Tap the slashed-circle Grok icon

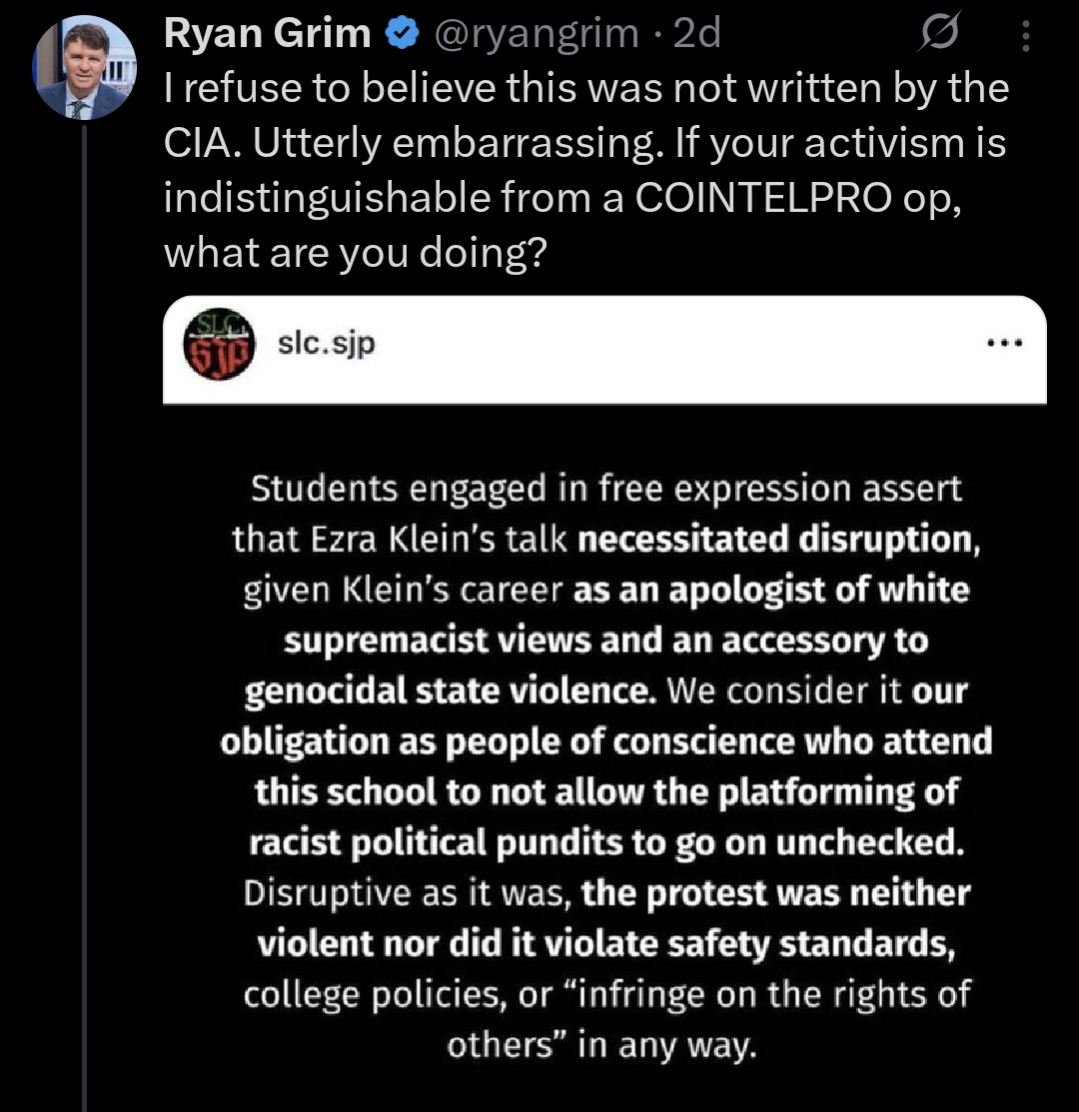[940, 37]
